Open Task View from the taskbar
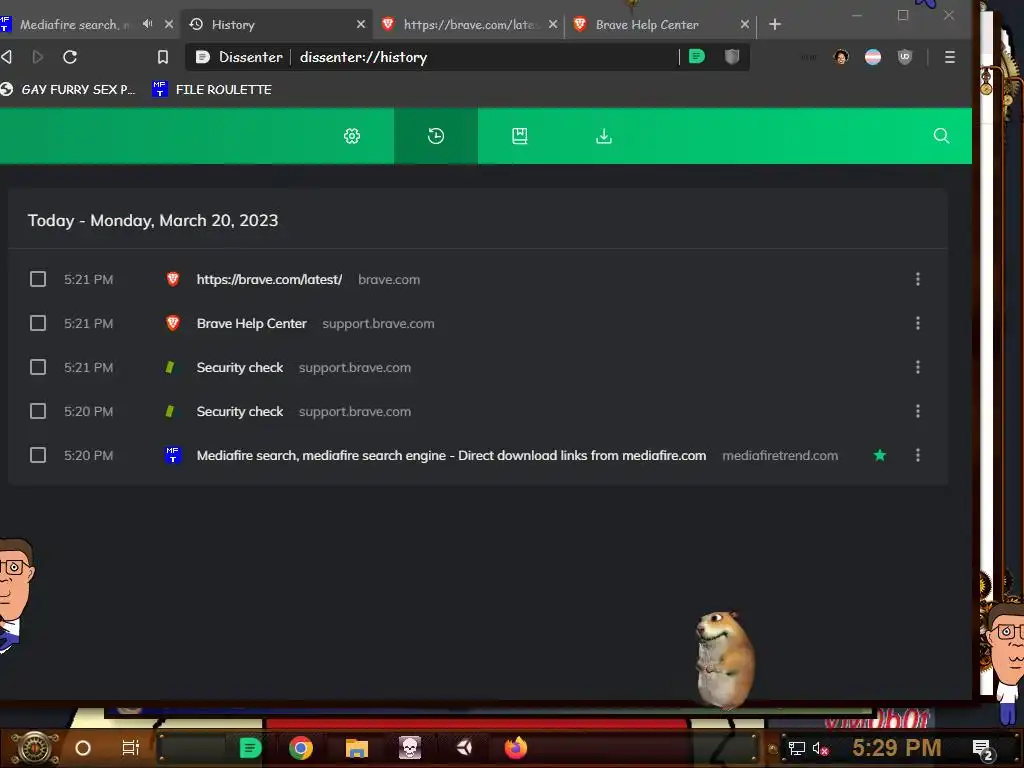The width and height of the screenshot is (1024, 768). 131,748
